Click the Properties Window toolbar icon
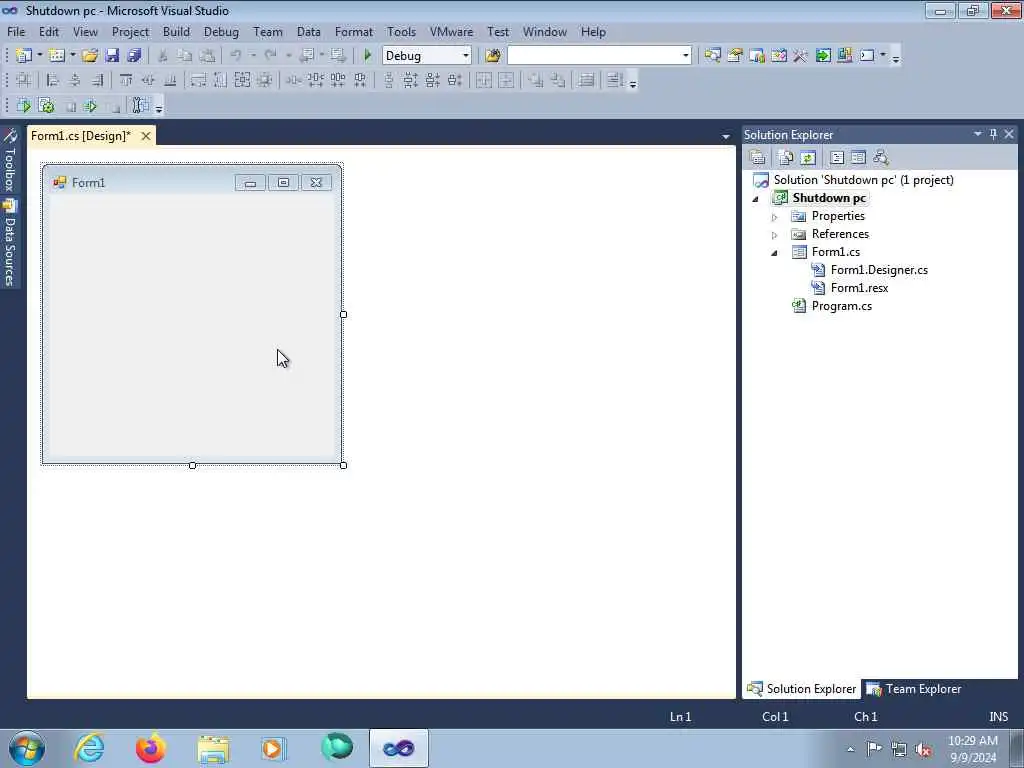The width and height of the screenshot is (1024, 768). click(x=735, y=56)
